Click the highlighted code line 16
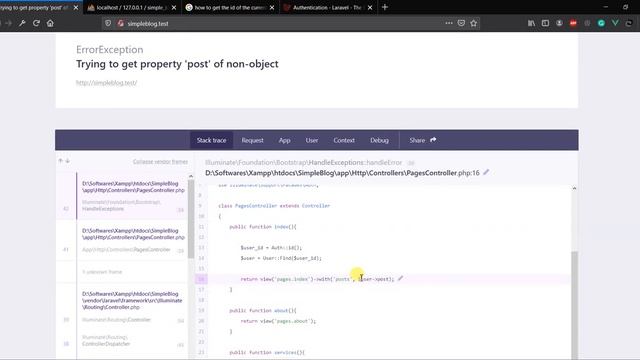640x360 pixels. click(383, 279)
